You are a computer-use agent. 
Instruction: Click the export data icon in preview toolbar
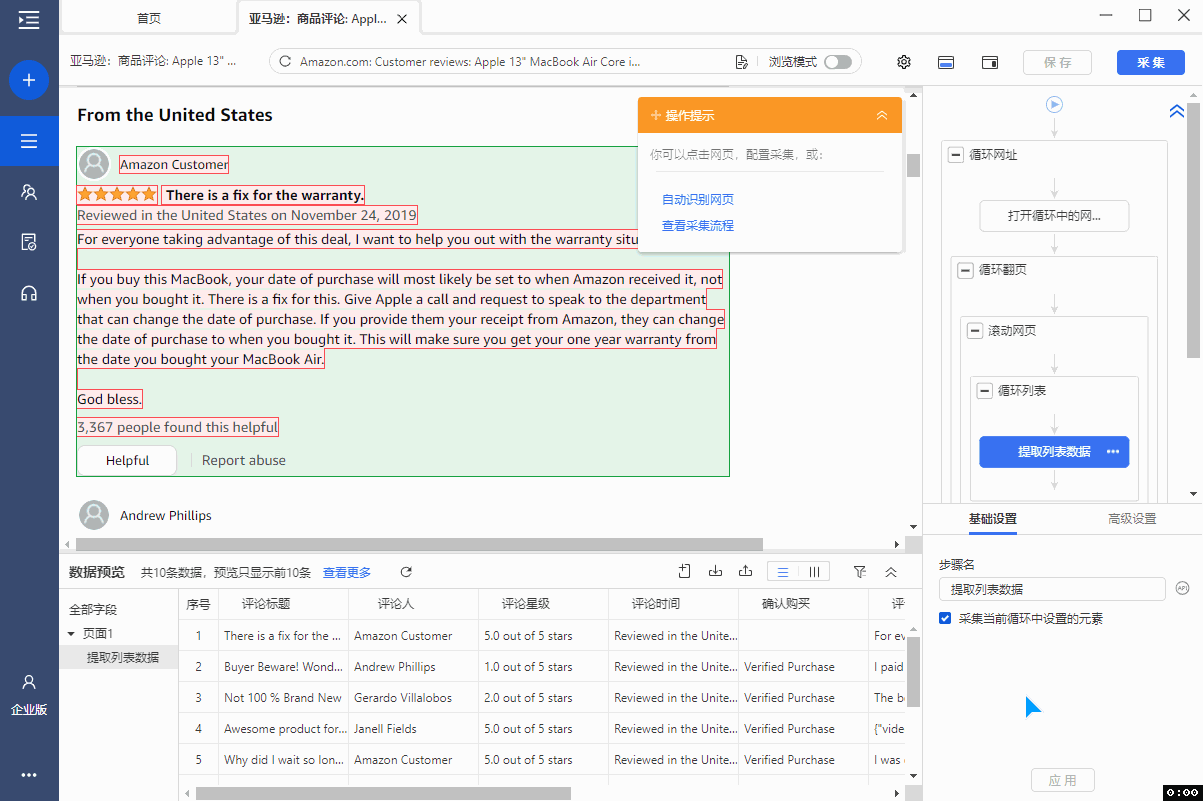click(x=745, y=572)
